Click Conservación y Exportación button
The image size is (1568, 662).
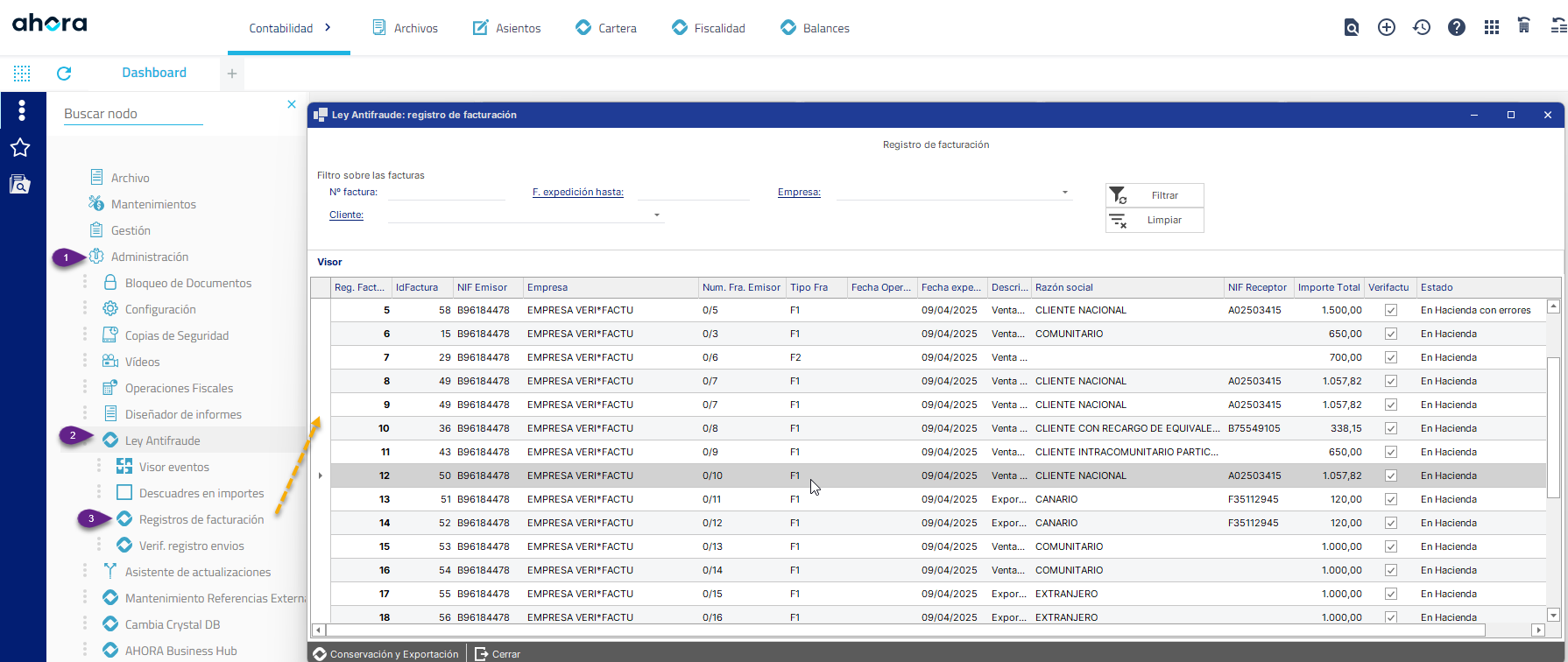386,654
